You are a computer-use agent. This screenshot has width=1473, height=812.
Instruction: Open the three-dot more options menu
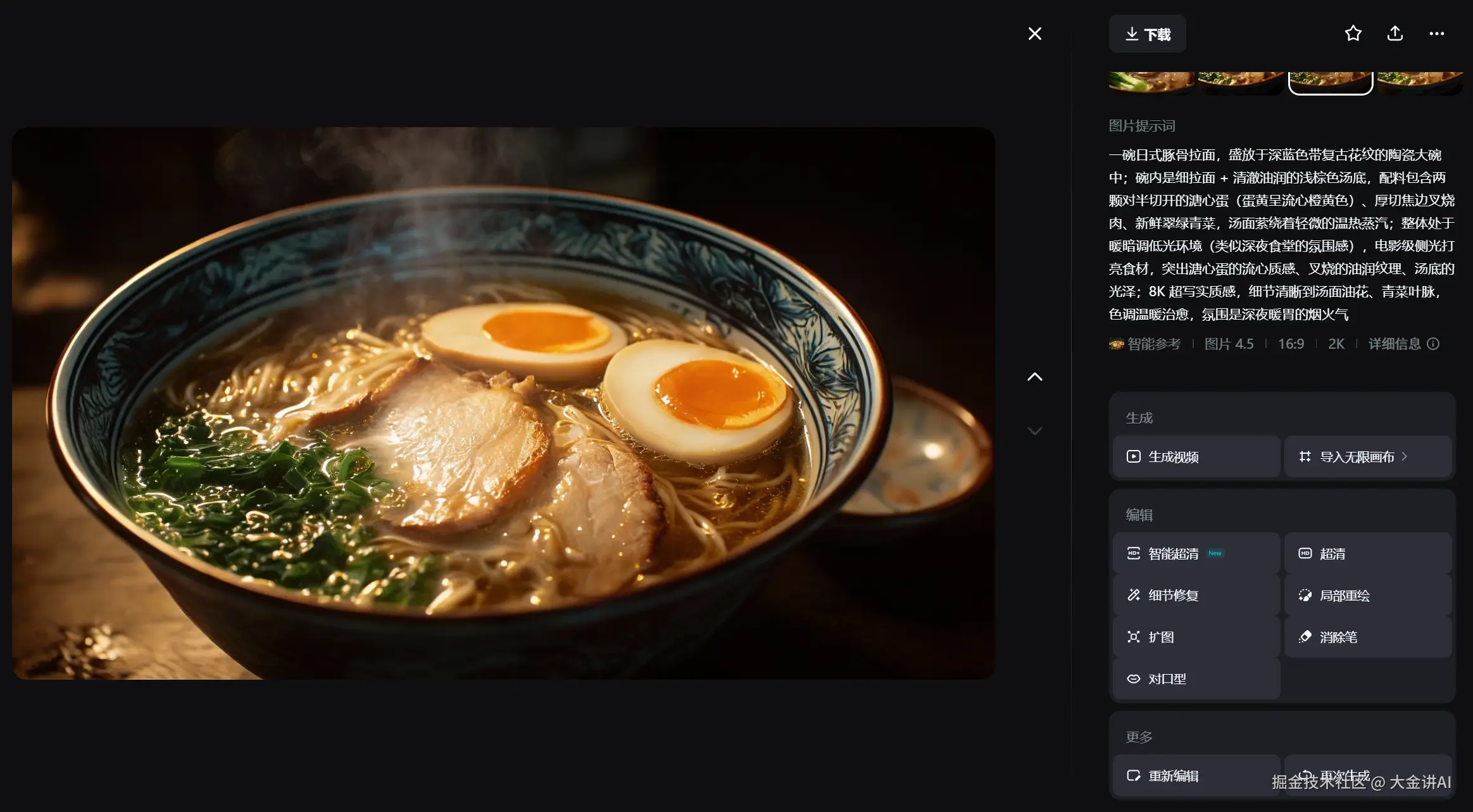point(1436,34)
